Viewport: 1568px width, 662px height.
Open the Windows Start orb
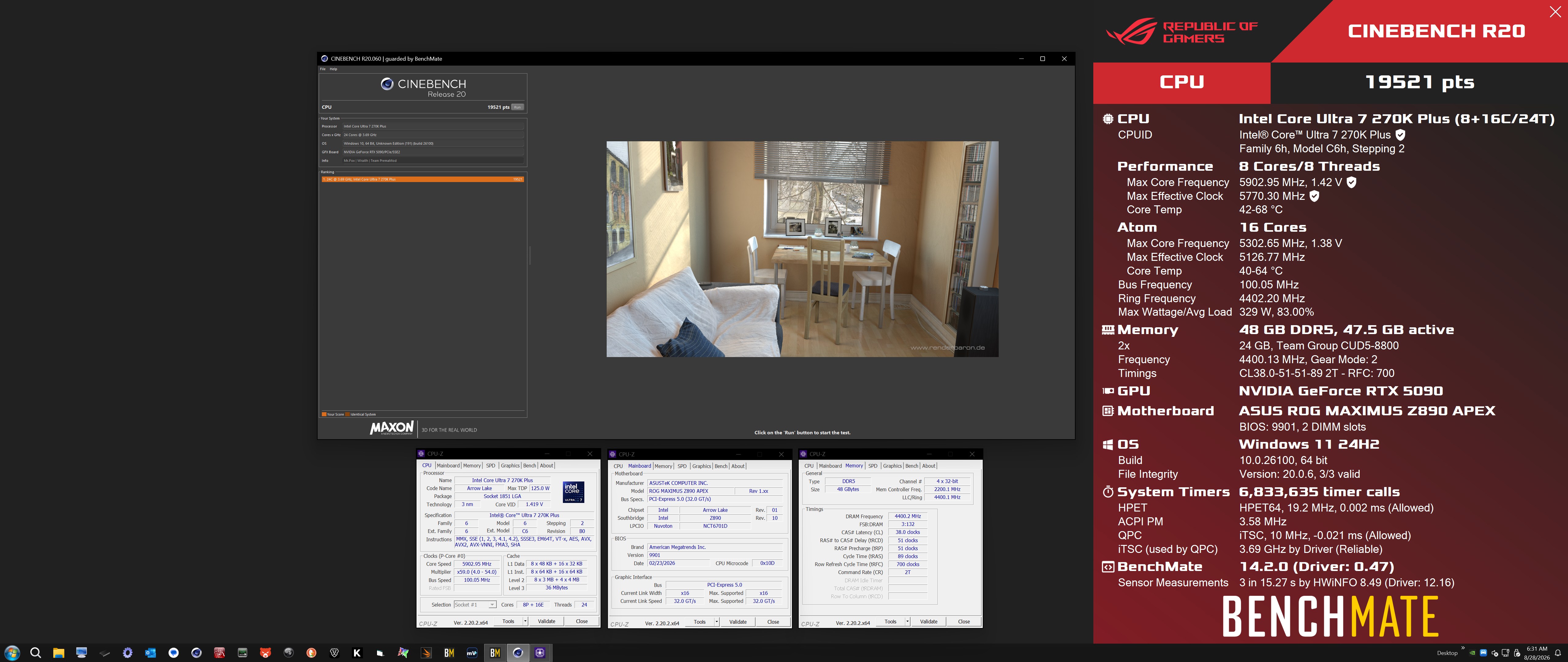(x=12, y=653)
